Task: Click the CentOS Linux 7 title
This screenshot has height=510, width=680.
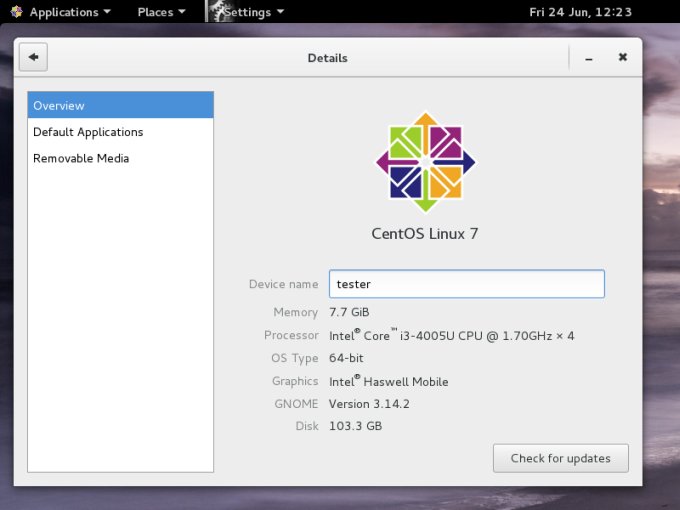Action: (425, 233)
